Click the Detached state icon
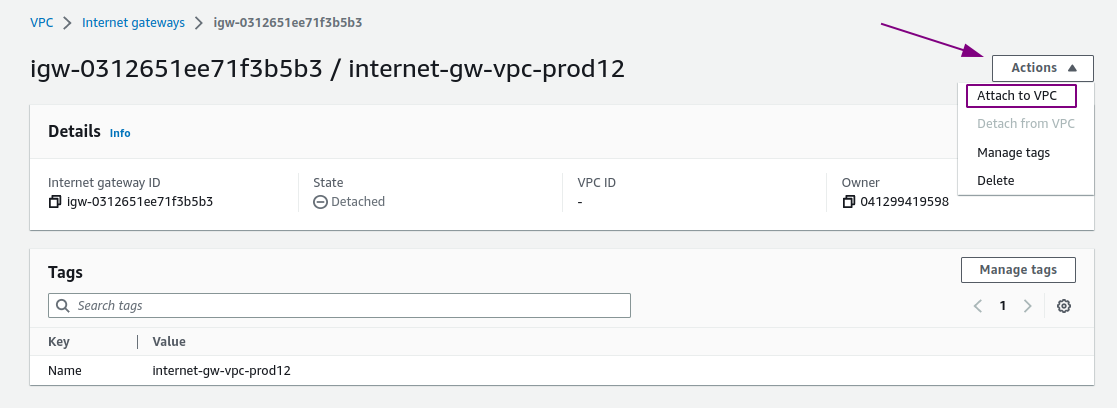Viewport: 1117px width, 408px height. pos(321,202)
